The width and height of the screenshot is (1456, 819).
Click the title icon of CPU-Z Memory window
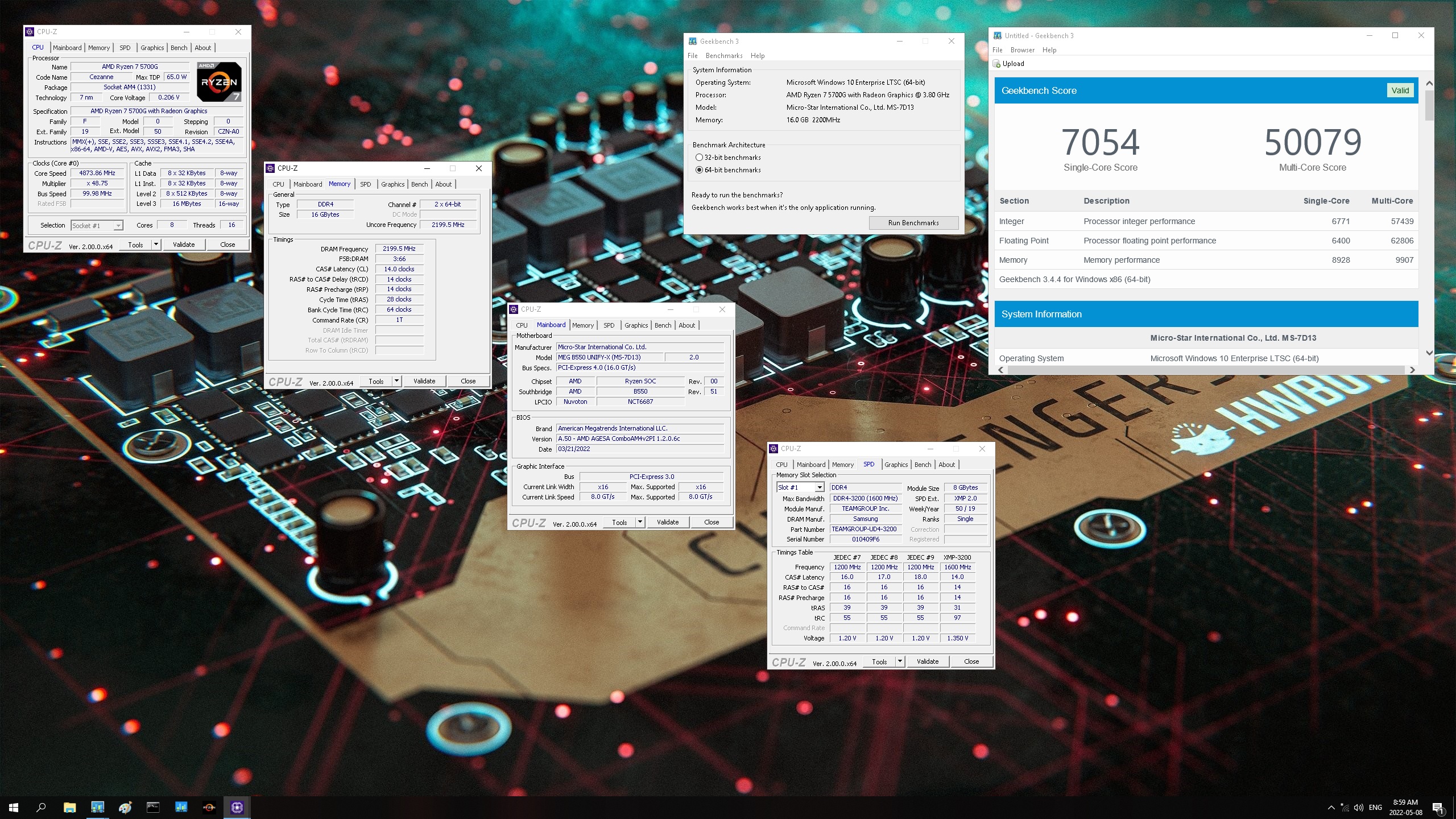(270, 168)
